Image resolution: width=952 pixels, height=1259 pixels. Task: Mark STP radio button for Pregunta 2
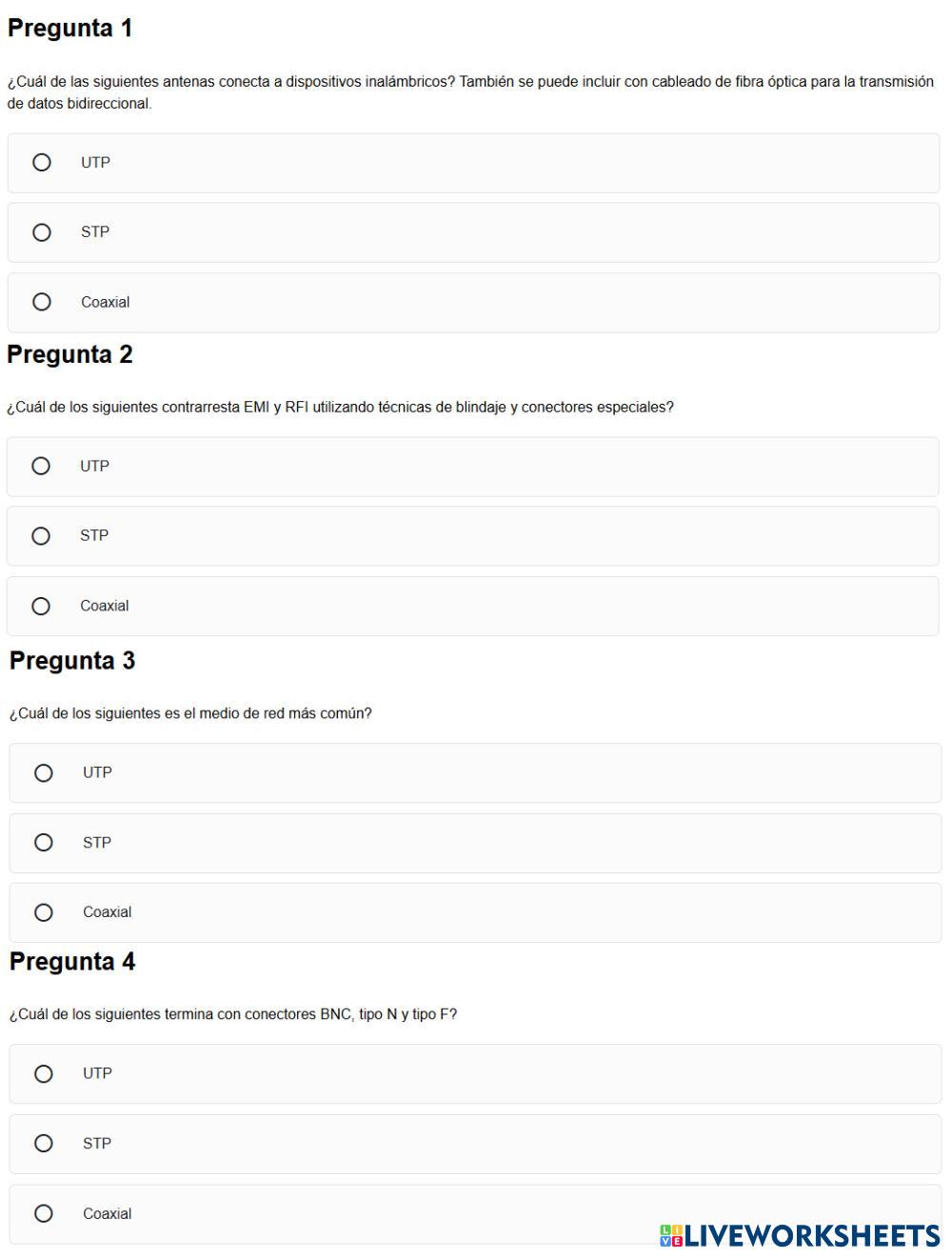(41, 536)
